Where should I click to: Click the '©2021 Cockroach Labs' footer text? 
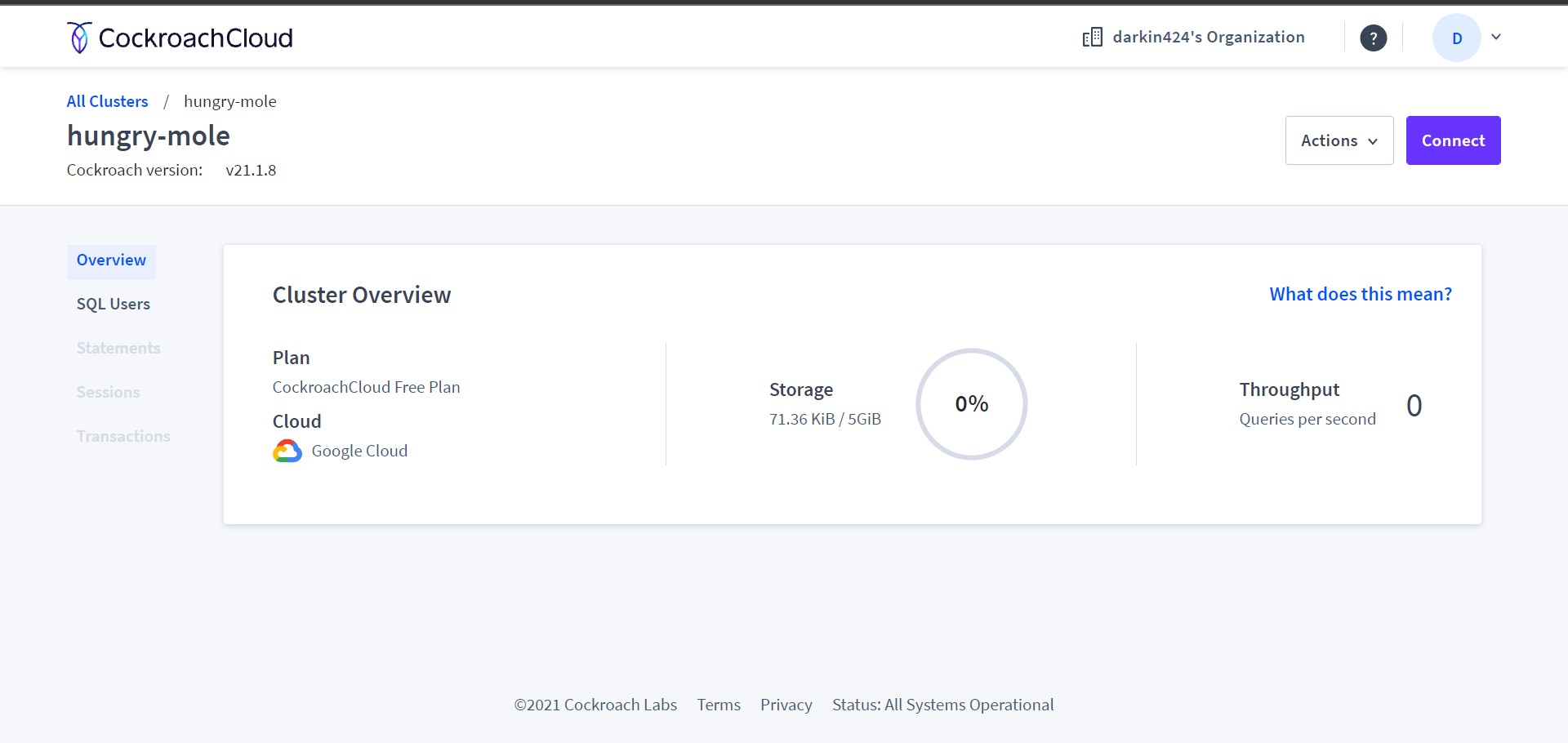[595, 705]
